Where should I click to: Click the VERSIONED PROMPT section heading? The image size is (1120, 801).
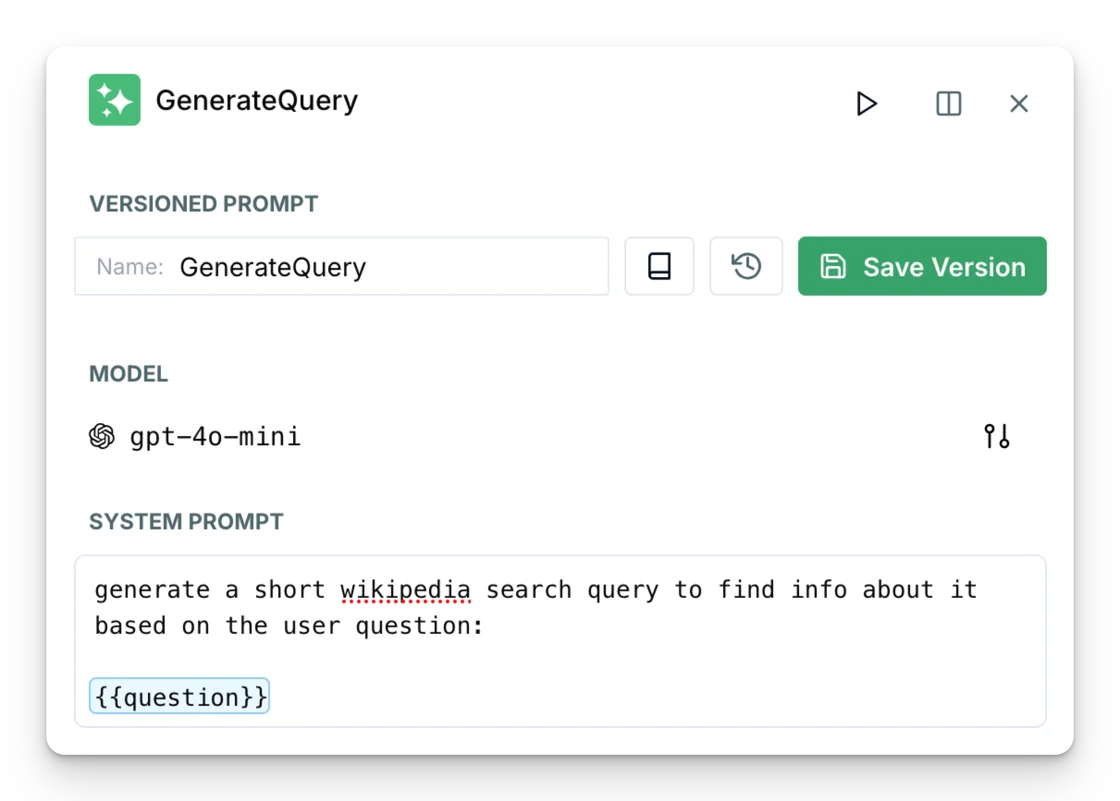click(x=204, y=204)
